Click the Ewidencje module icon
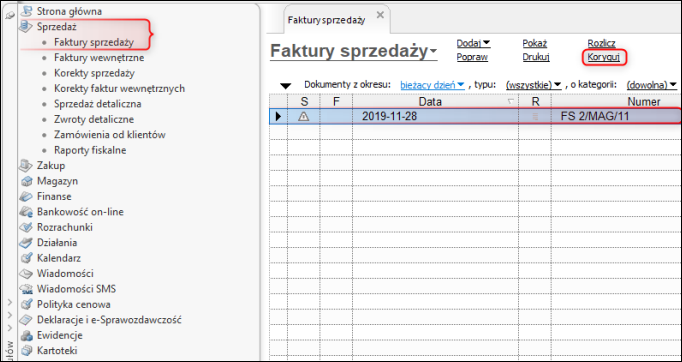The image size is (682, 362). (x=27, y=335)
